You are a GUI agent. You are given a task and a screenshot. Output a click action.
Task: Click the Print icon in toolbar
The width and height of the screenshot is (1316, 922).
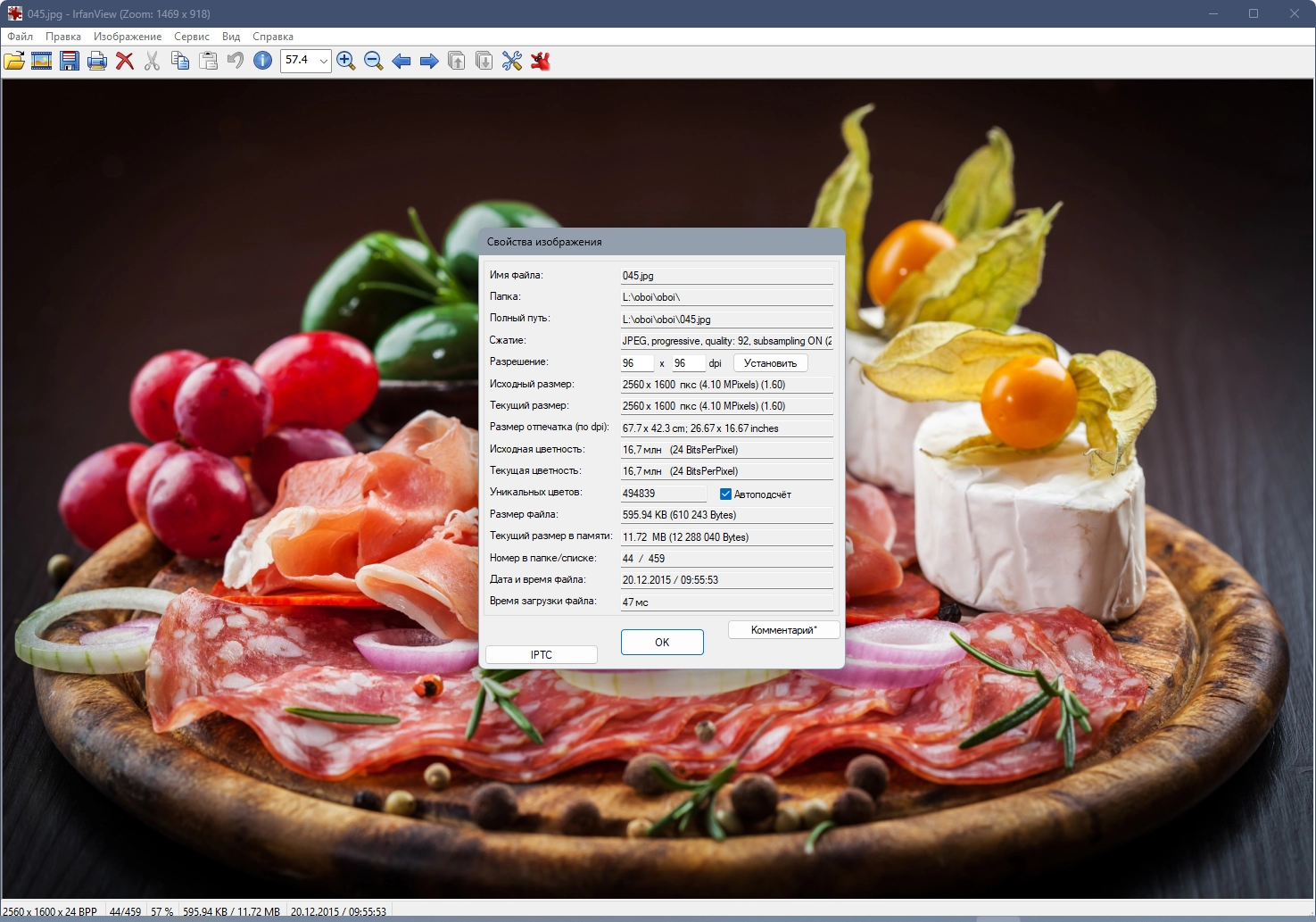(97, 61)
